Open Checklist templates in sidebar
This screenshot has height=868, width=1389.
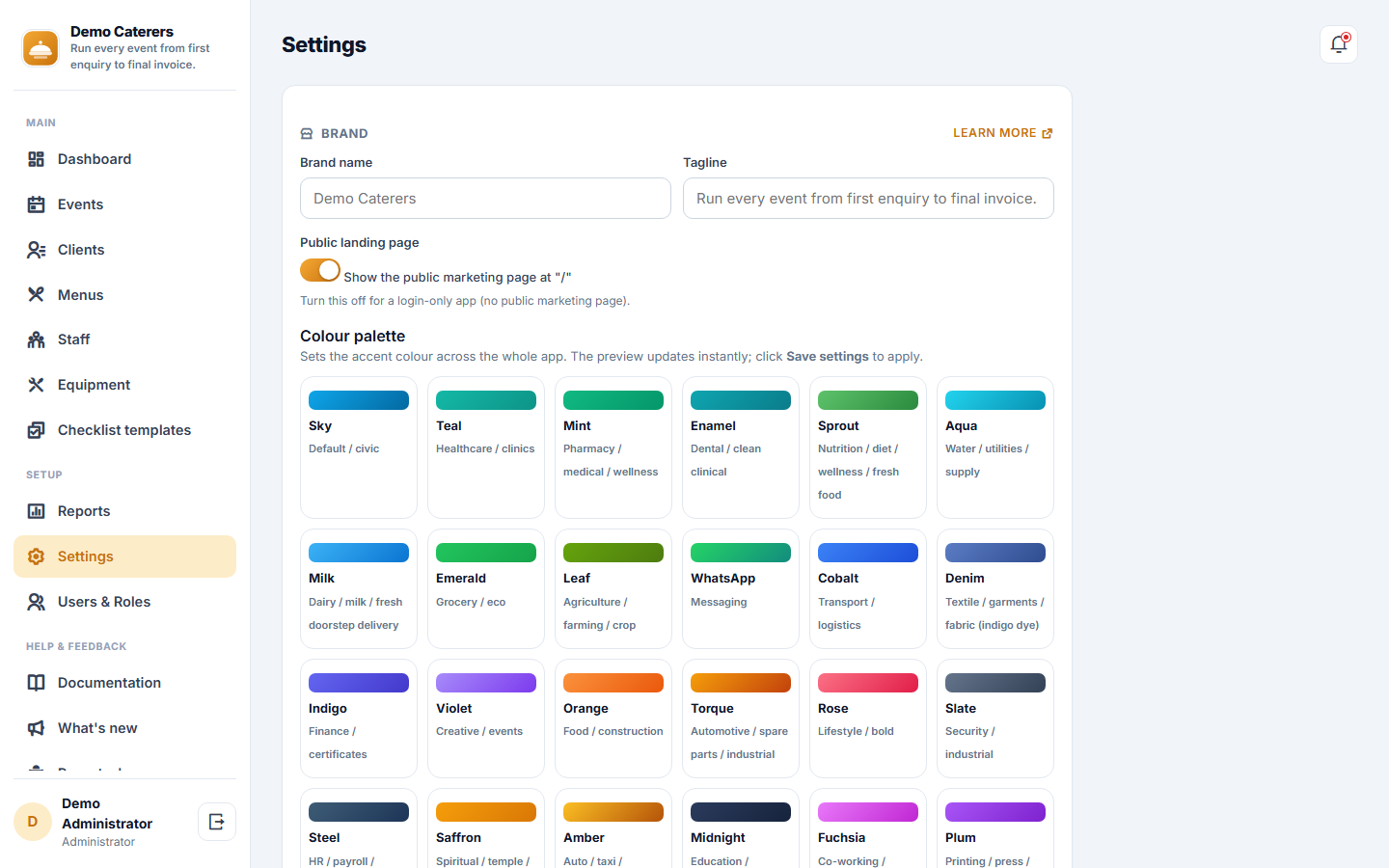(124, 430)
